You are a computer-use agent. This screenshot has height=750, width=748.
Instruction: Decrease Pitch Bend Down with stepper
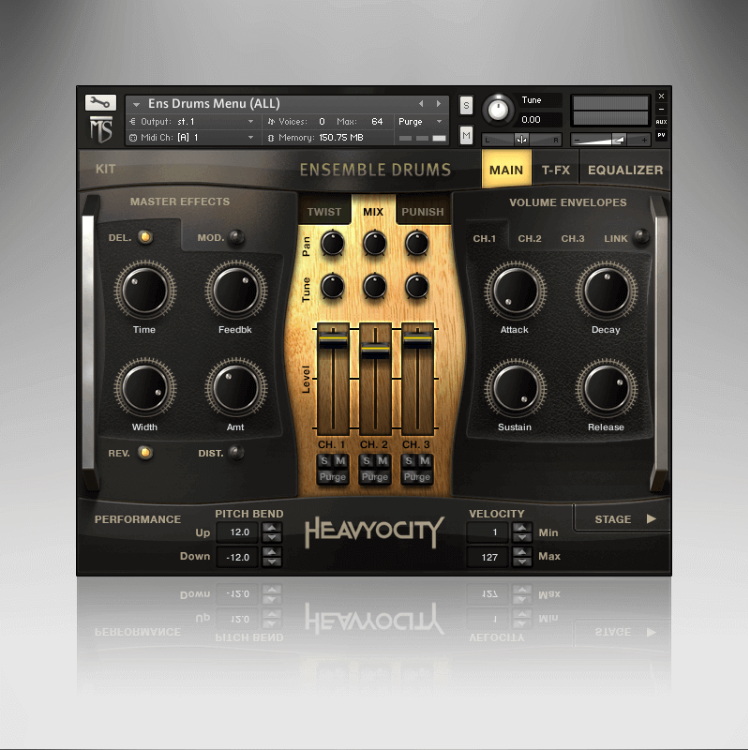pyautogui.click(x=272, y=562)
